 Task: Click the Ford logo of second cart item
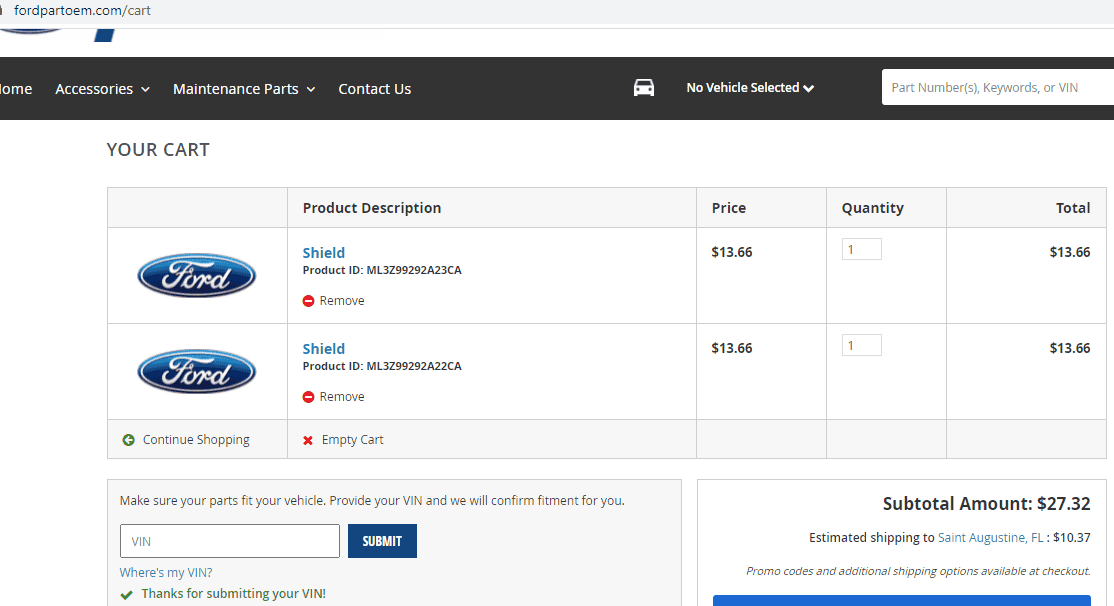197,371
